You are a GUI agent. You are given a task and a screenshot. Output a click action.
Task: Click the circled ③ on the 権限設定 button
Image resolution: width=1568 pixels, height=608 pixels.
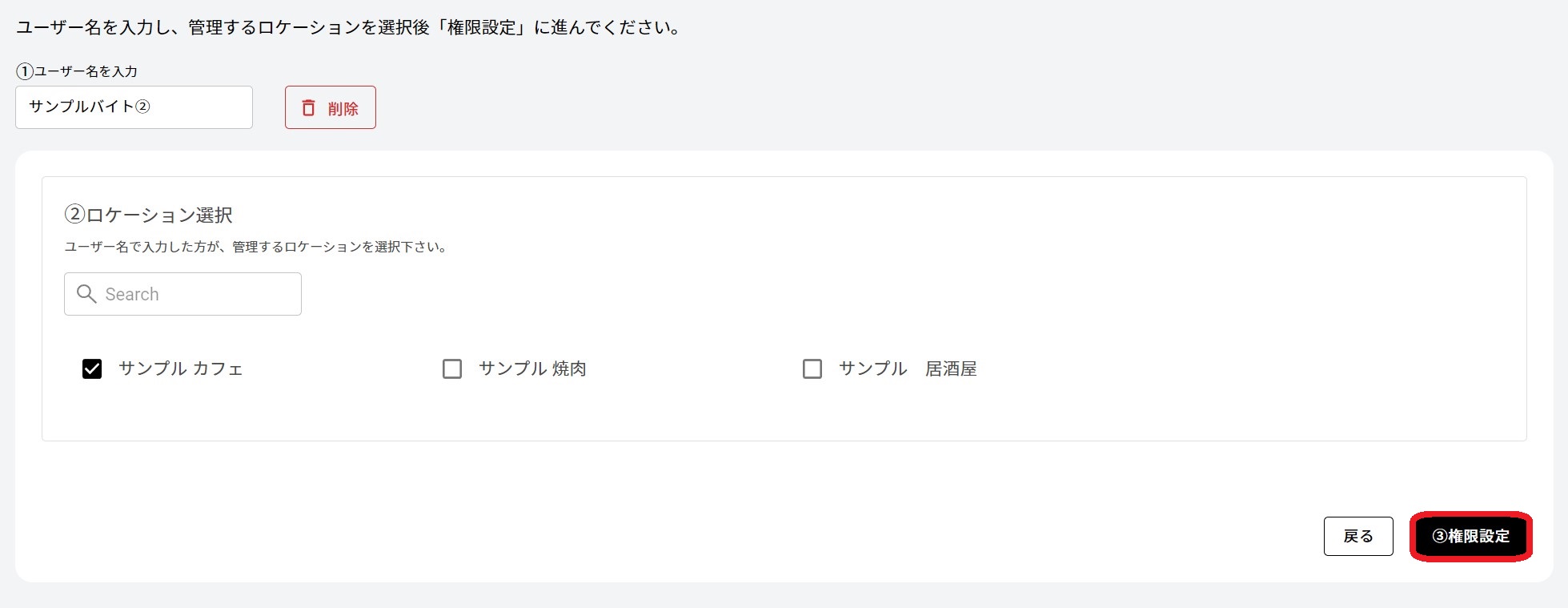[1440, 536]
